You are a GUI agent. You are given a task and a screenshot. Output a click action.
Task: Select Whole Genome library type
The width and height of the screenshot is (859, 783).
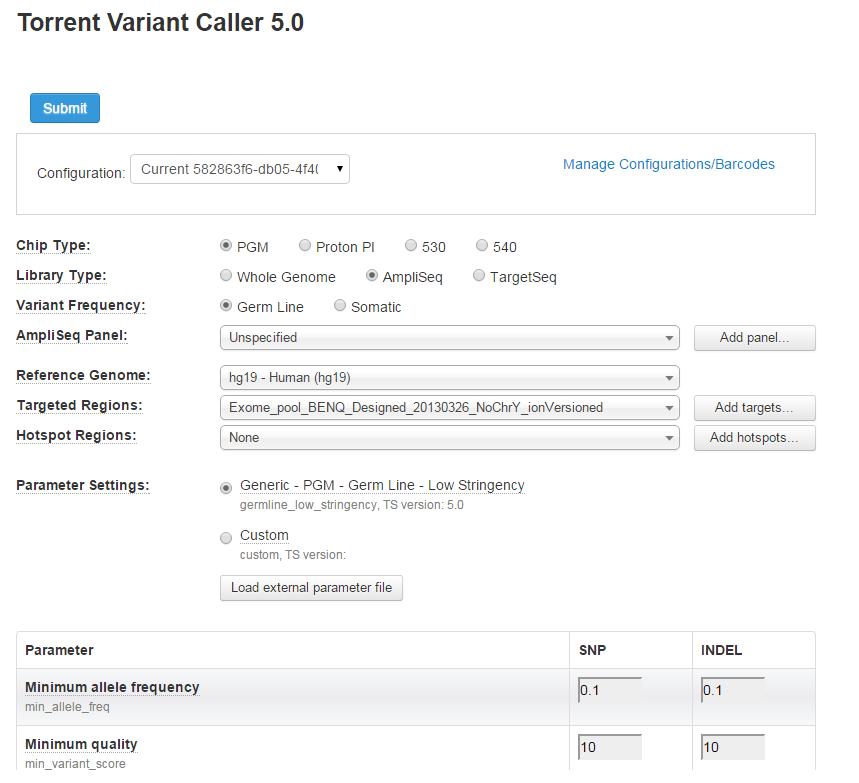[x=226, y=276]
